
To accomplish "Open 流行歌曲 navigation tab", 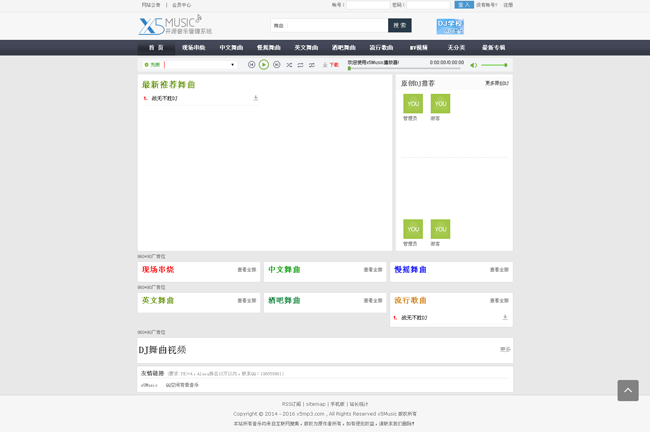I will click(x=381, y=48).
